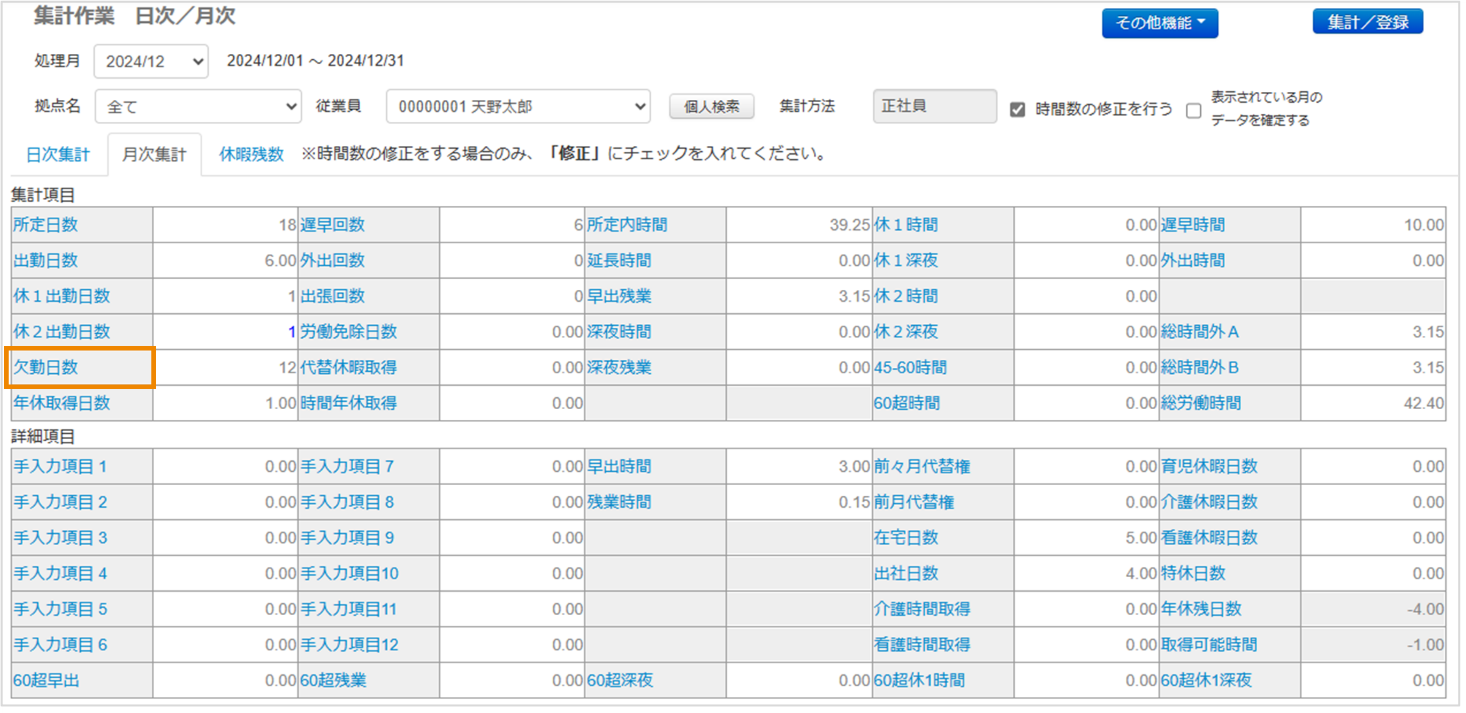This screenshot has width=1466, height=713.
Task: Open the その他機能 dropdown button
Action: [1159, 23]
